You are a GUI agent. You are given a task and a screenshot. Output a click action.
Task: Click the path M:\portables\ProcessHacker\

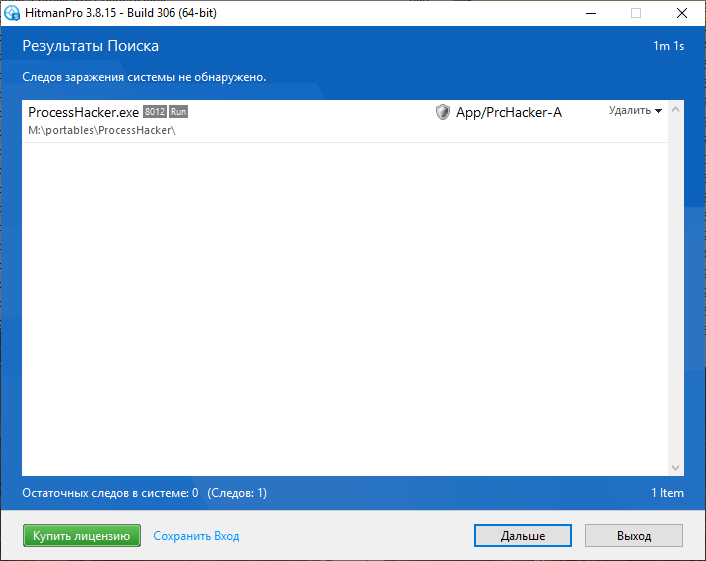[x=102, y=131]
